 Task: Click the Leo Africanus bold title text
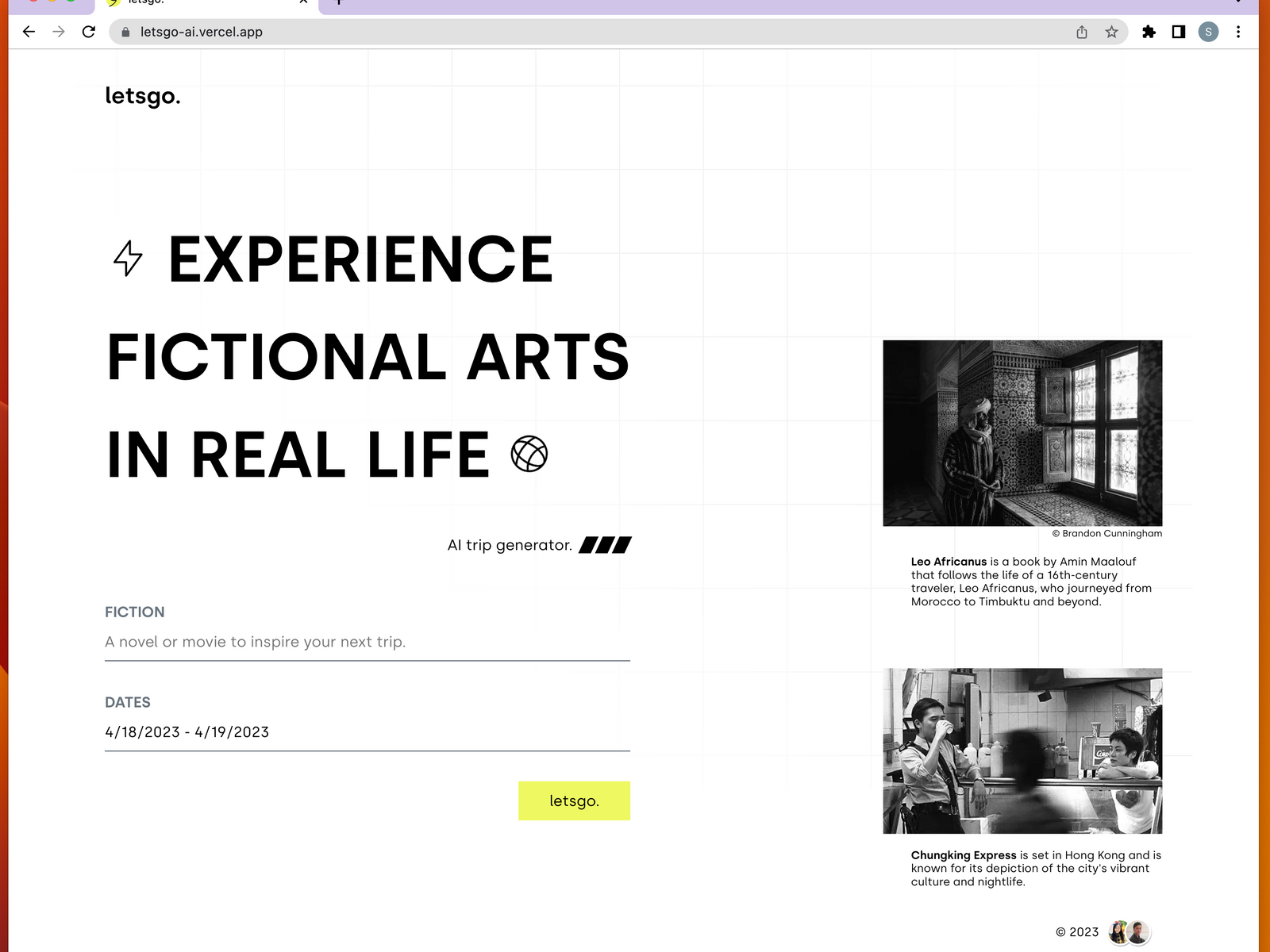(949, 562)
